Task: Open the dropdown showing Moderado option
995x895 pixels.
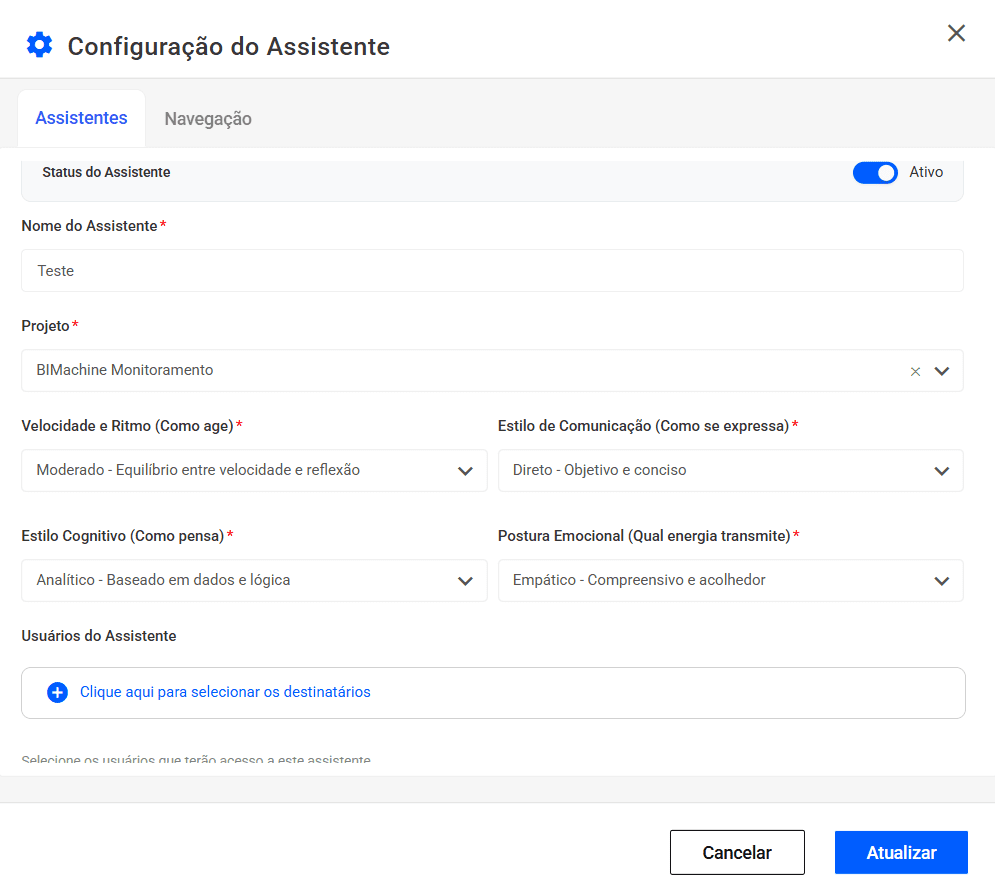Action: (240, 470)
